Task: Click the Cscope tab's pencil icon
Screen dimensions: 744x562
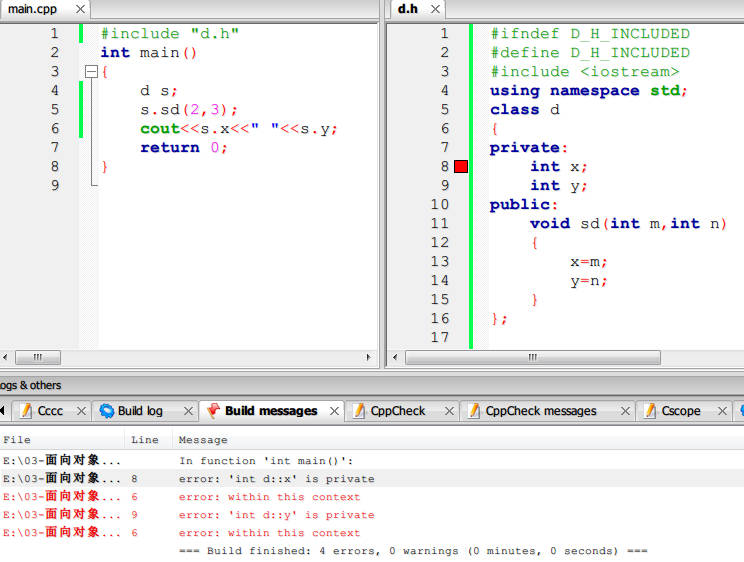Action: (x=648, y=411)
